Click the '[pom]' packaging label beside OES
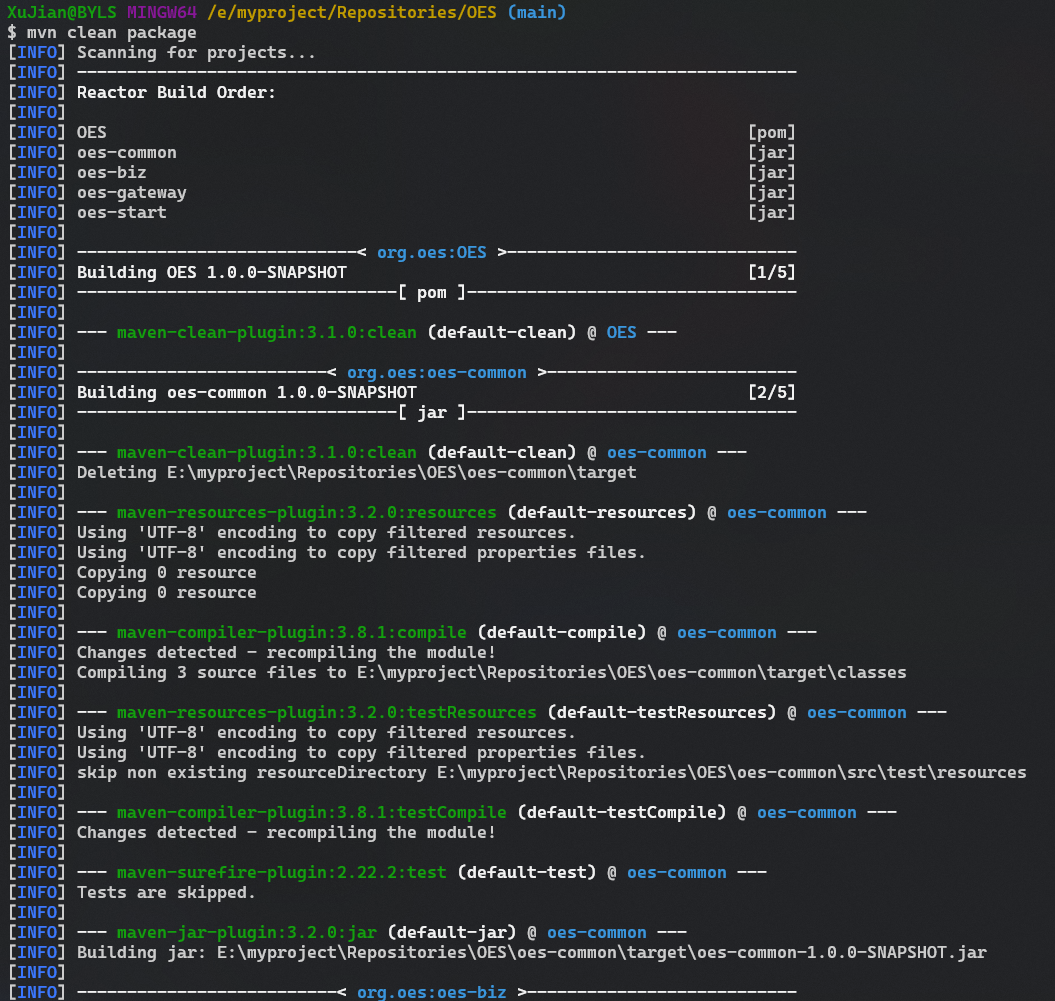The width and height of the screenshot is (1055, 1001). 772,133
